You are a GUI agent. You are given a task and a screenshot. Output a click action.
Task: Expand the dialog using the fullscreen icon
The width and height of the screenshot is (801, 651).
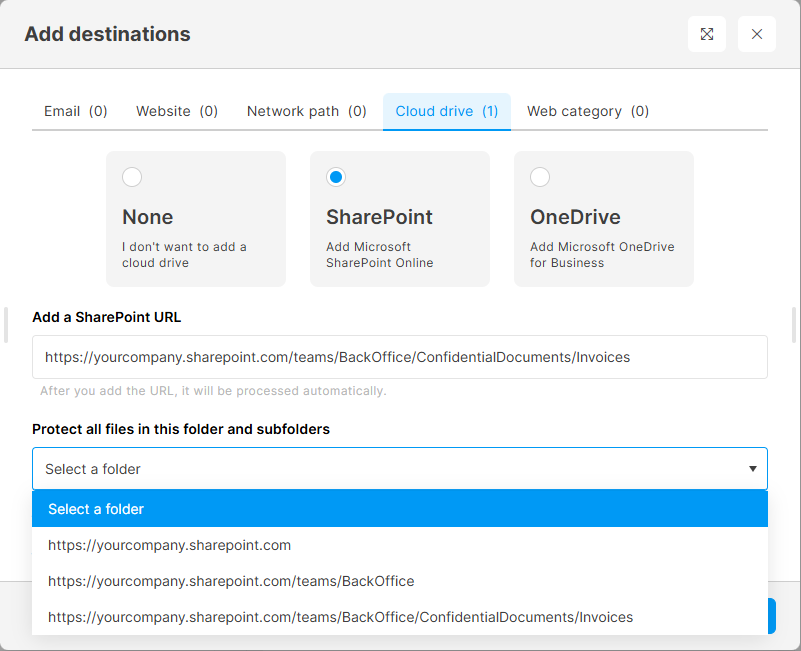tap(706, 34)
